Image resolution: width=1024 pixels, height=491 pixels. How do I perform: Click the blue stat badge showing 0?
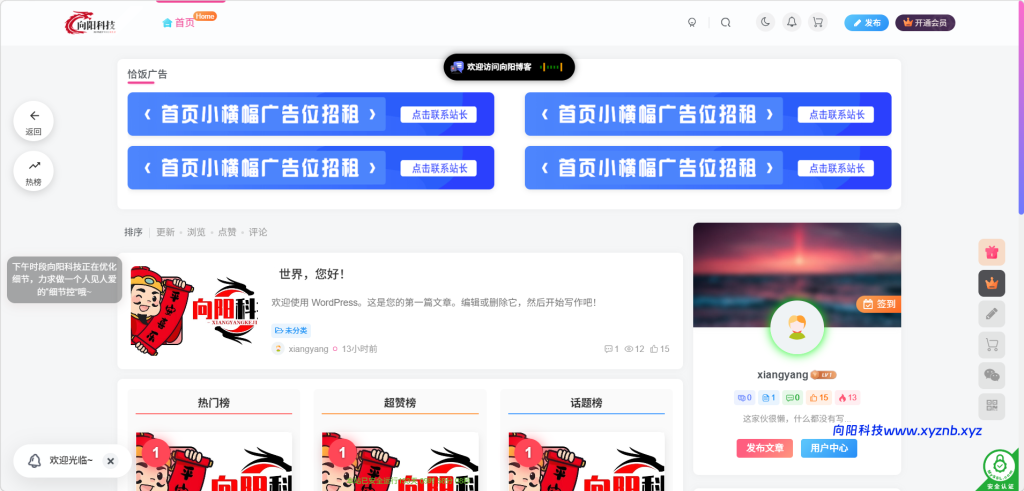pos(744,397)
